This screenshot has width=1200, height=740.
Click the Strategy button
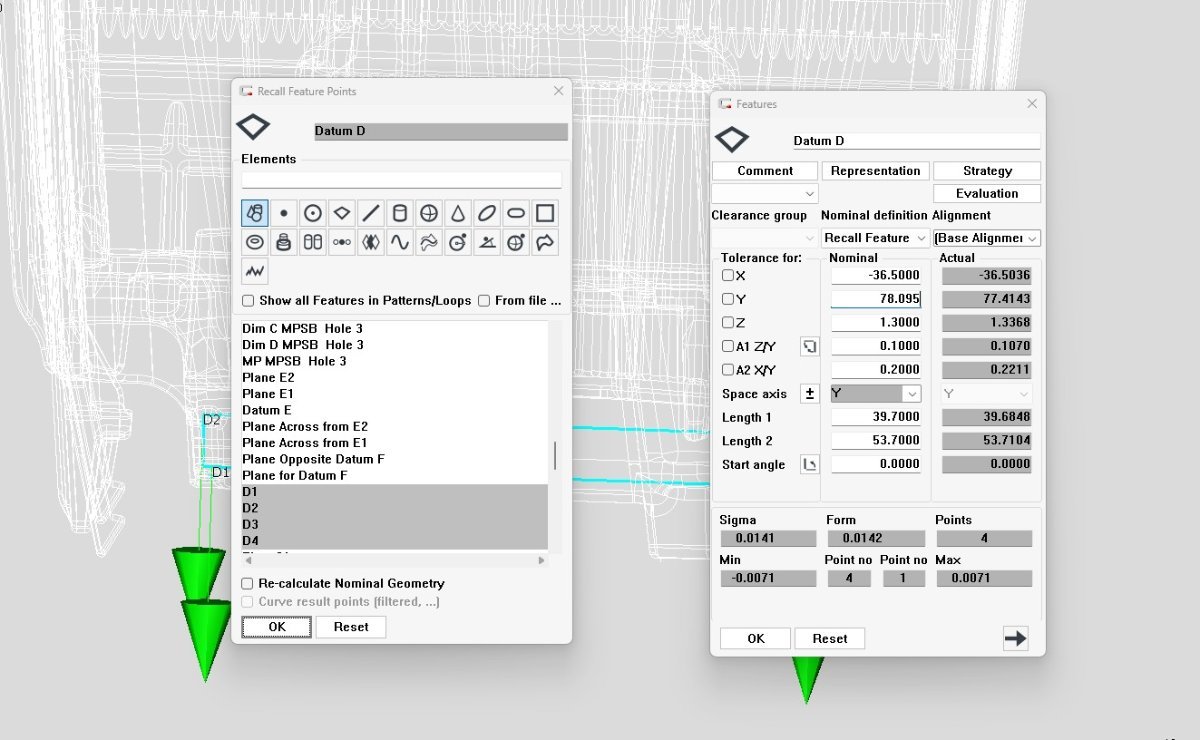click(x=987, y=171)
